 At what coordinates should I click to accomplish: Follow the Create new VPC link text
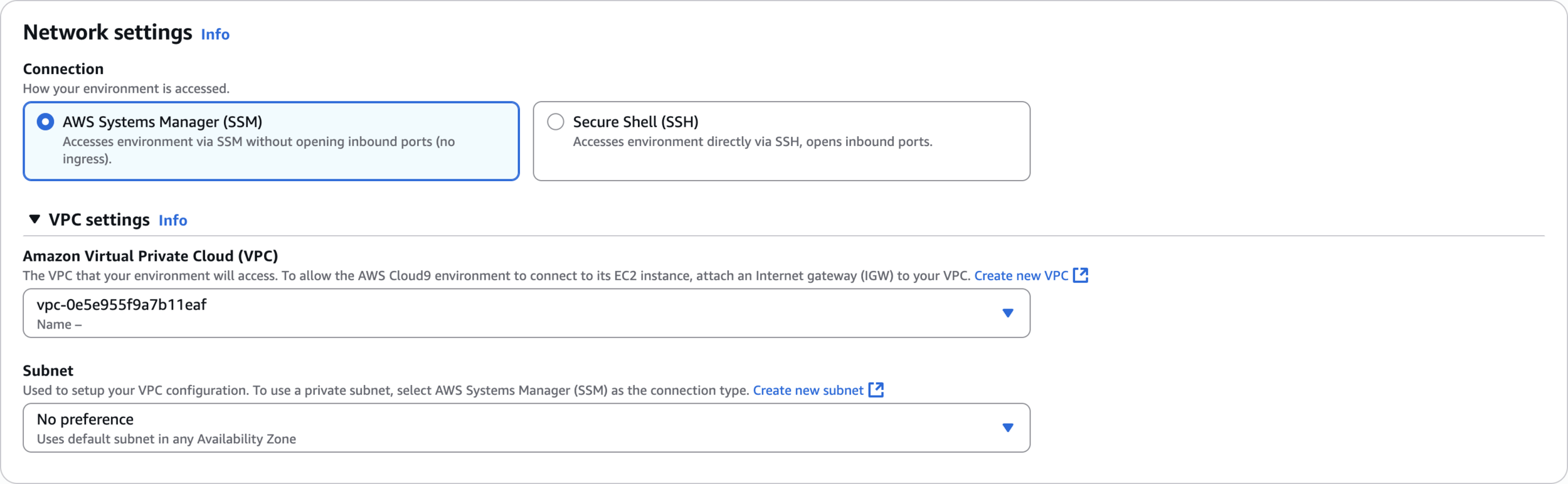[1020, 276]
